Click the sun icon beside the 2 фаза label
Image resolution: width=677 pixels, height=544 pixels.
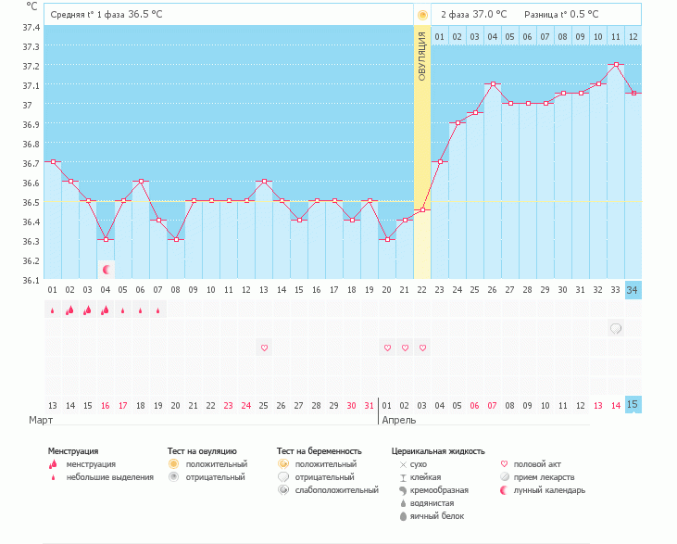tap(423, 15)
